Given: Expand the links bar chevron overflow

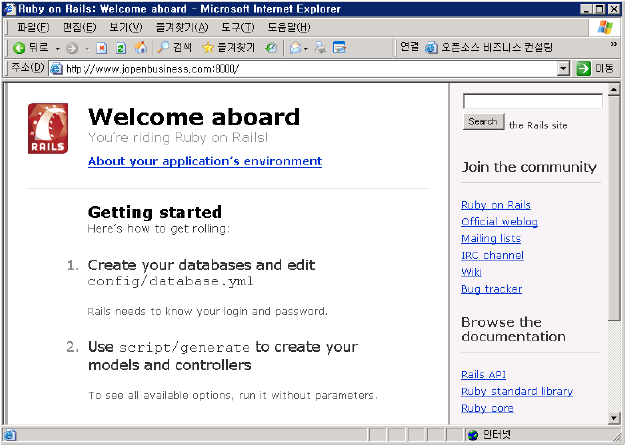Looking at the screenshot, I should tap(613, 44).
